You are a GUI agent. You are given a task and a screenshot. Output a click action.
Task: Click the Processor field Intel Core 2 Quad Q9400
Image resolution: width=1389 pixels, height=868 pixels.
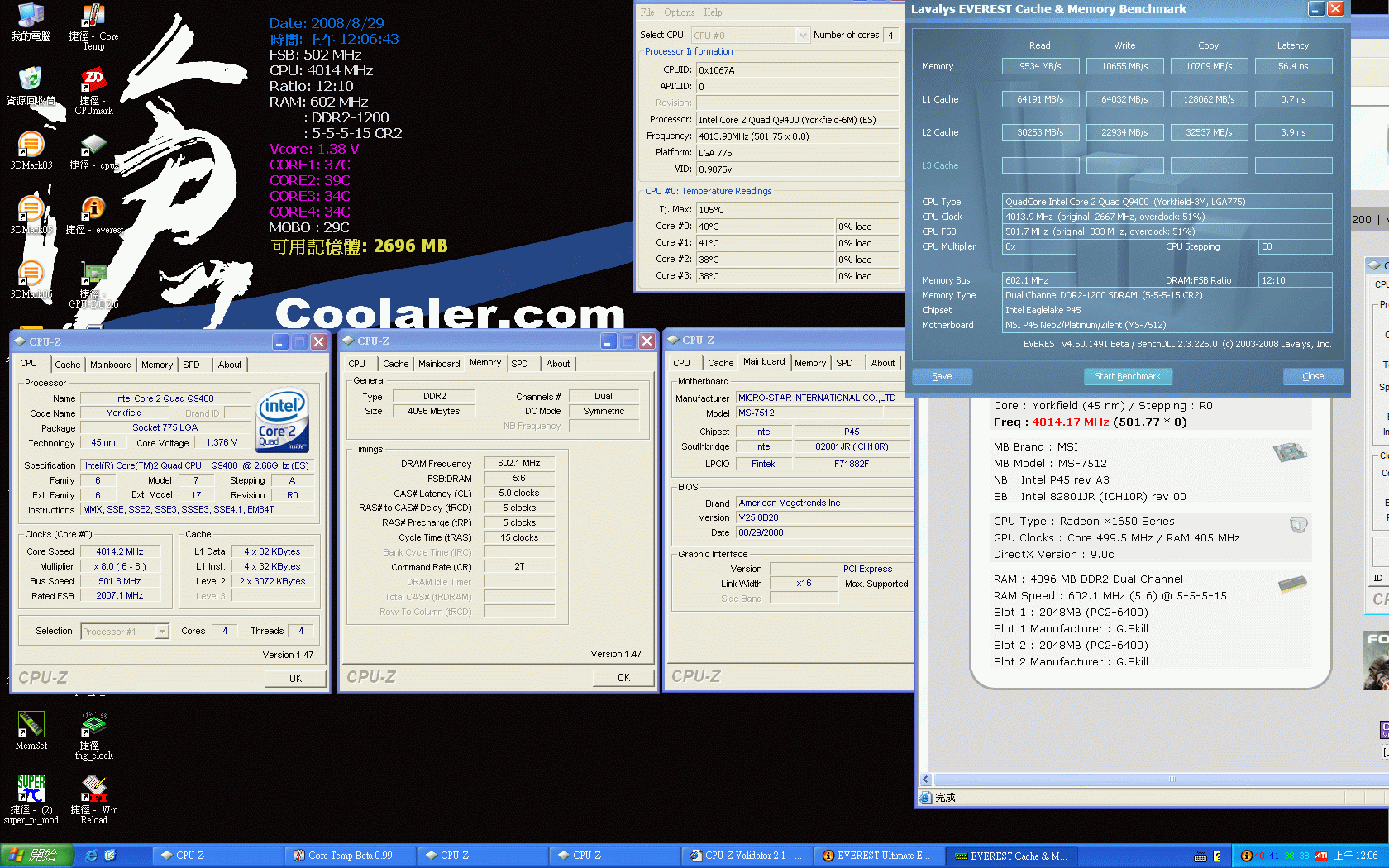[797, 120]
